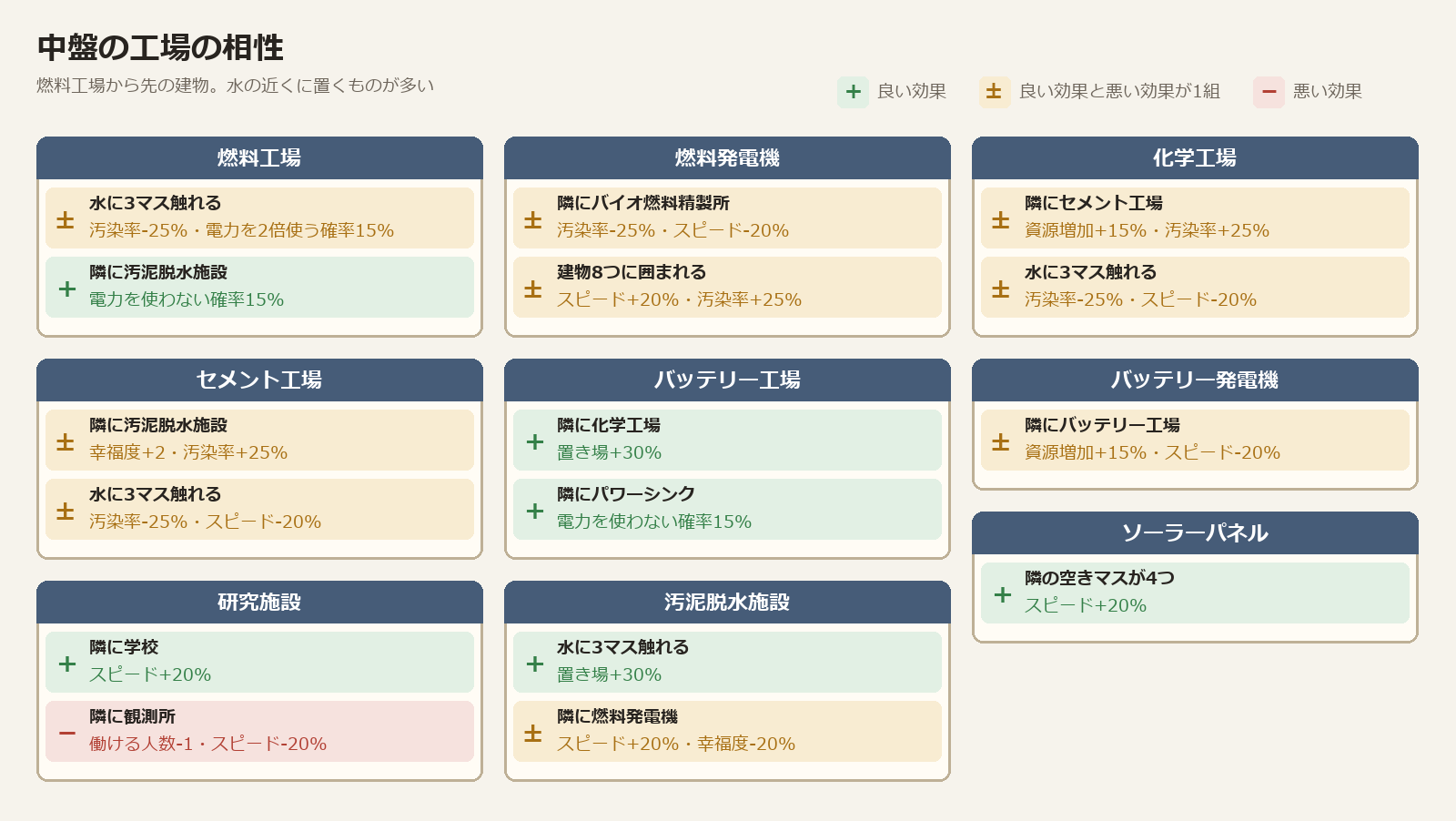Click the text 汚染率-25%・電力を2倍使う確率15%
This screenshot has height=821, width=1456.
[241, 230]
